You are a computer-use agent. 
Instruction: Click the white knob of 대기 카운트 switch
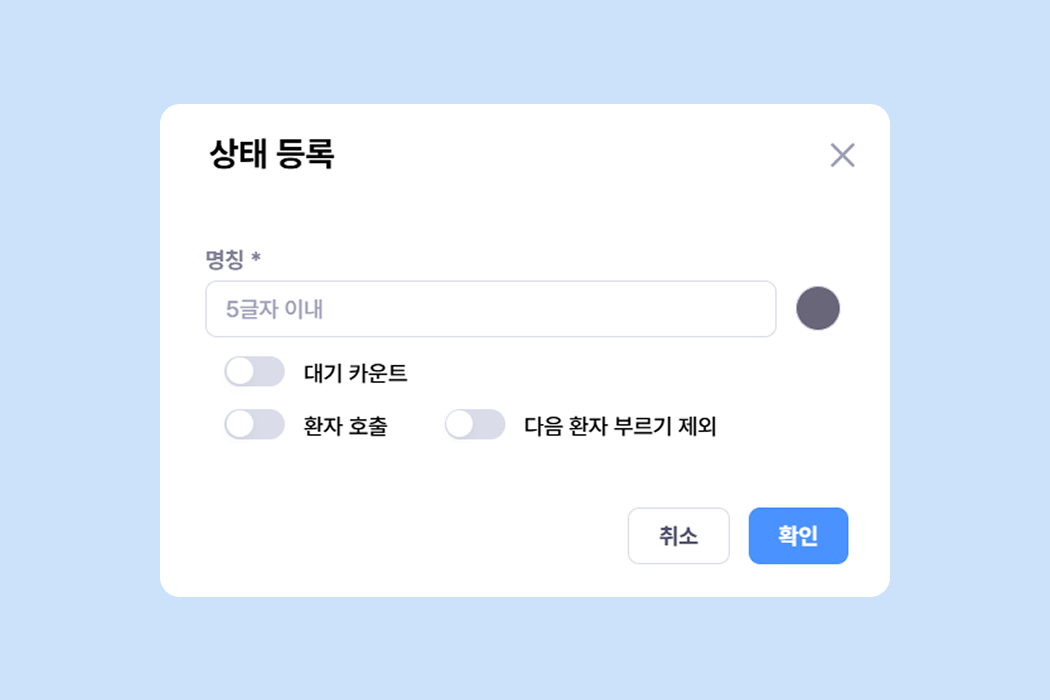pyautogui.click(x=240, y=372)
